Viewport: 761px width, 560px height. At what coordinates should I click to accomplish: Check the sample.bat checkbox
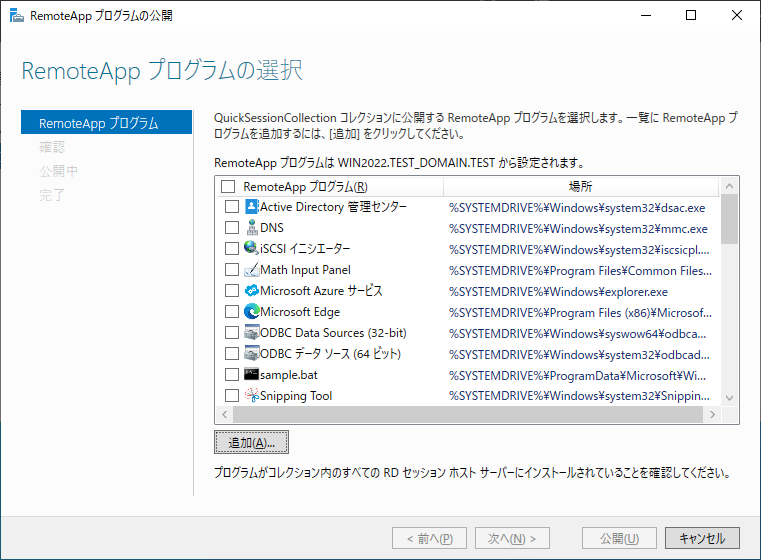point(232,375)
